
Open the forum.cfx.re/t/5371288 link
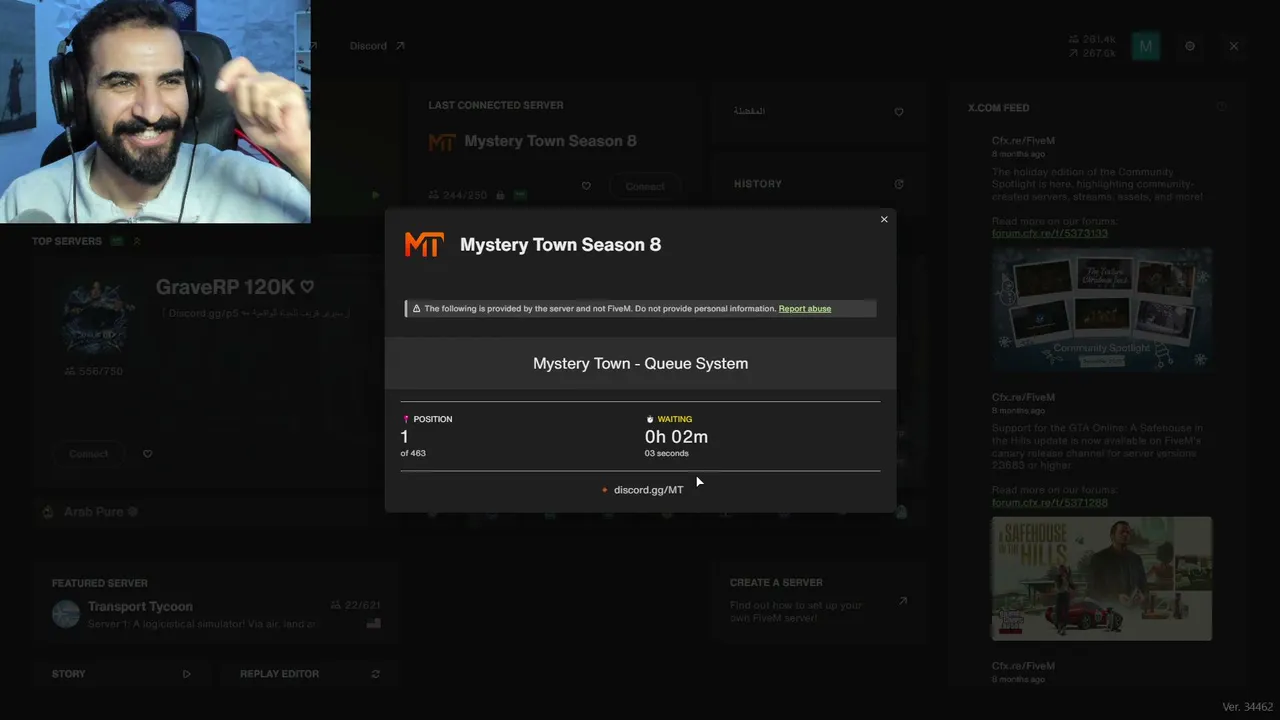1050,502
